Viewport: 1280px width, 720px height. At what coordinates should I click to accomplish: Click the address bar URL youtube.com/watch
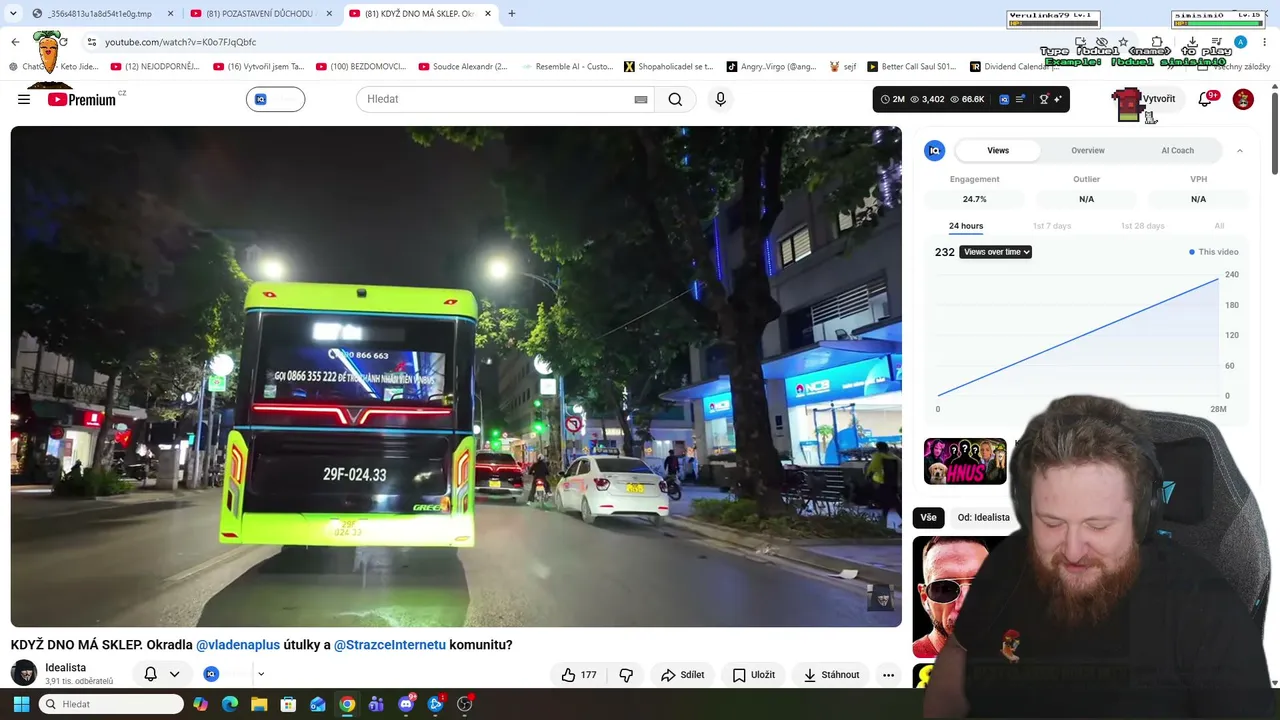[181, 42]
